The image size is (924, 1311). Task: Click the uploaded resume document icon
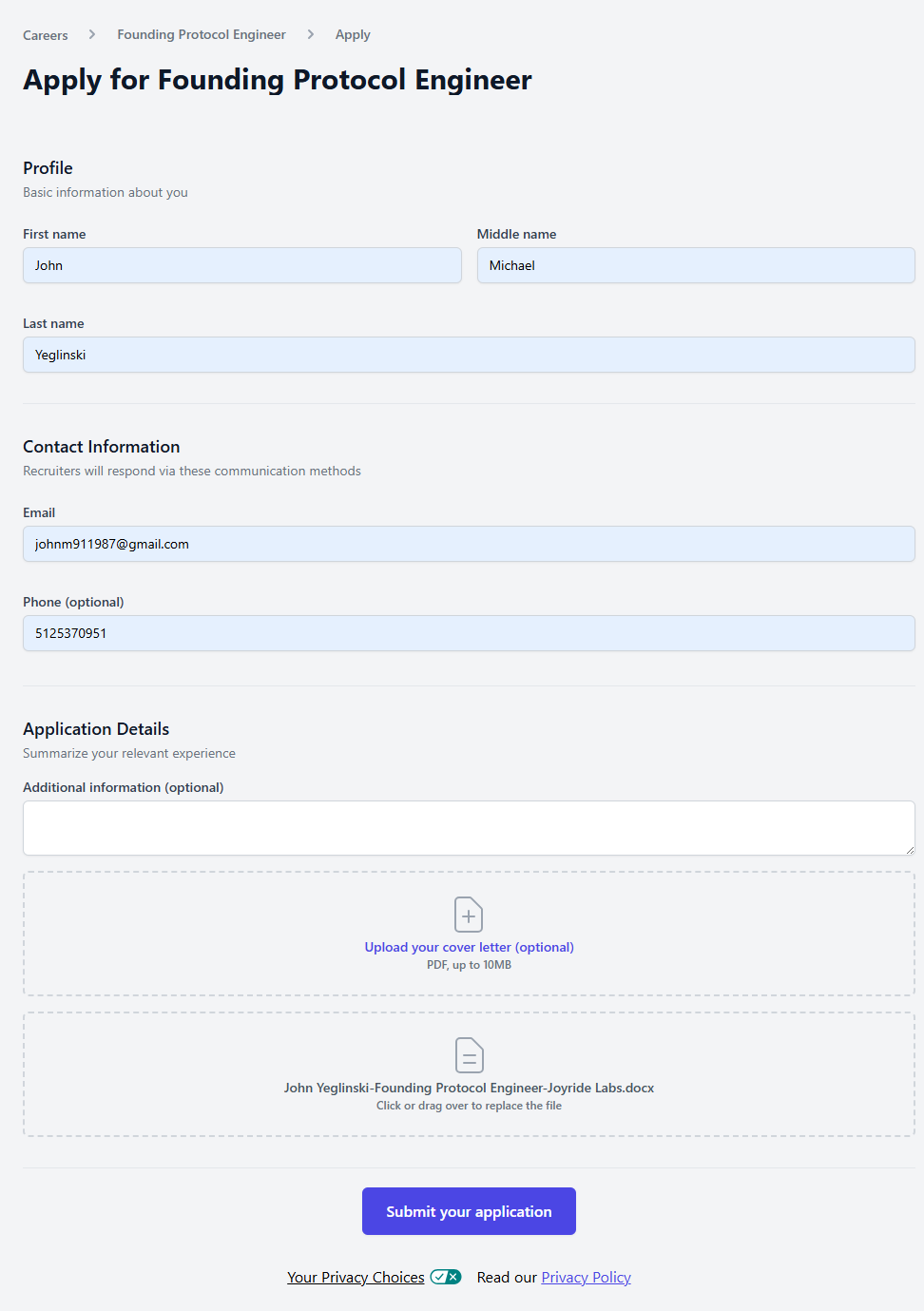(469, 1055)
